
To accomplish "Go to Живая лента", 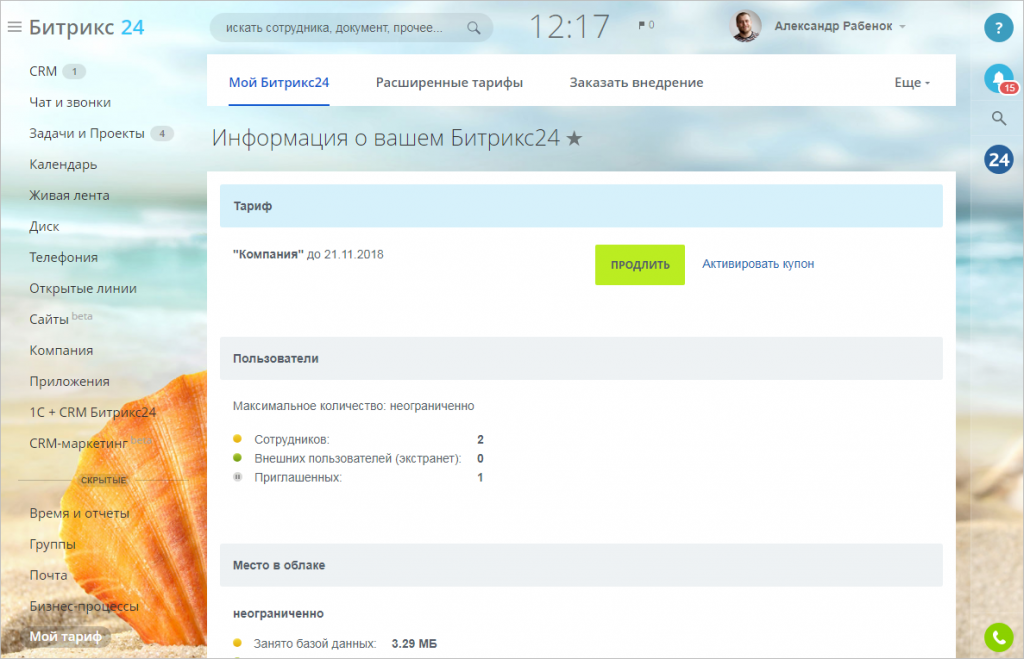I will pyautogui.click(x=69, y=195).
